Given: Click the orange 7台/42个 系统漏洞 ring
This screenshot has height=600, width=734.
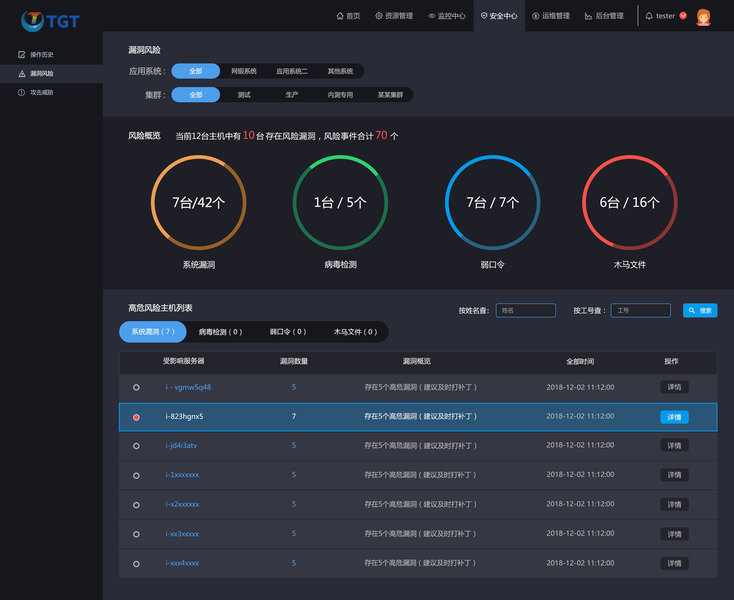Looking at the screenshot, I should coord(198,202).
